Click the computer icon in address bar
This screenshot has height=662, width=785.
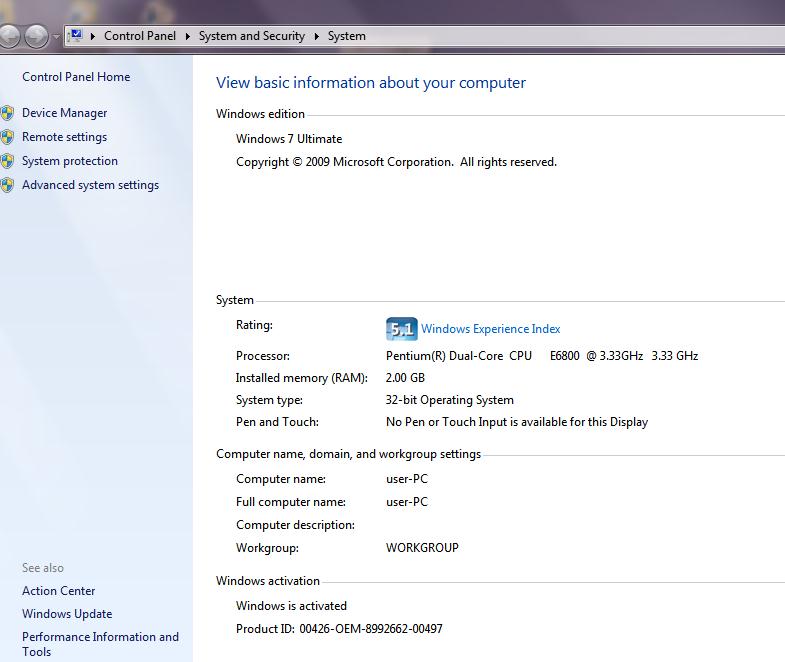pyautogui.click(x=76, y=36)
